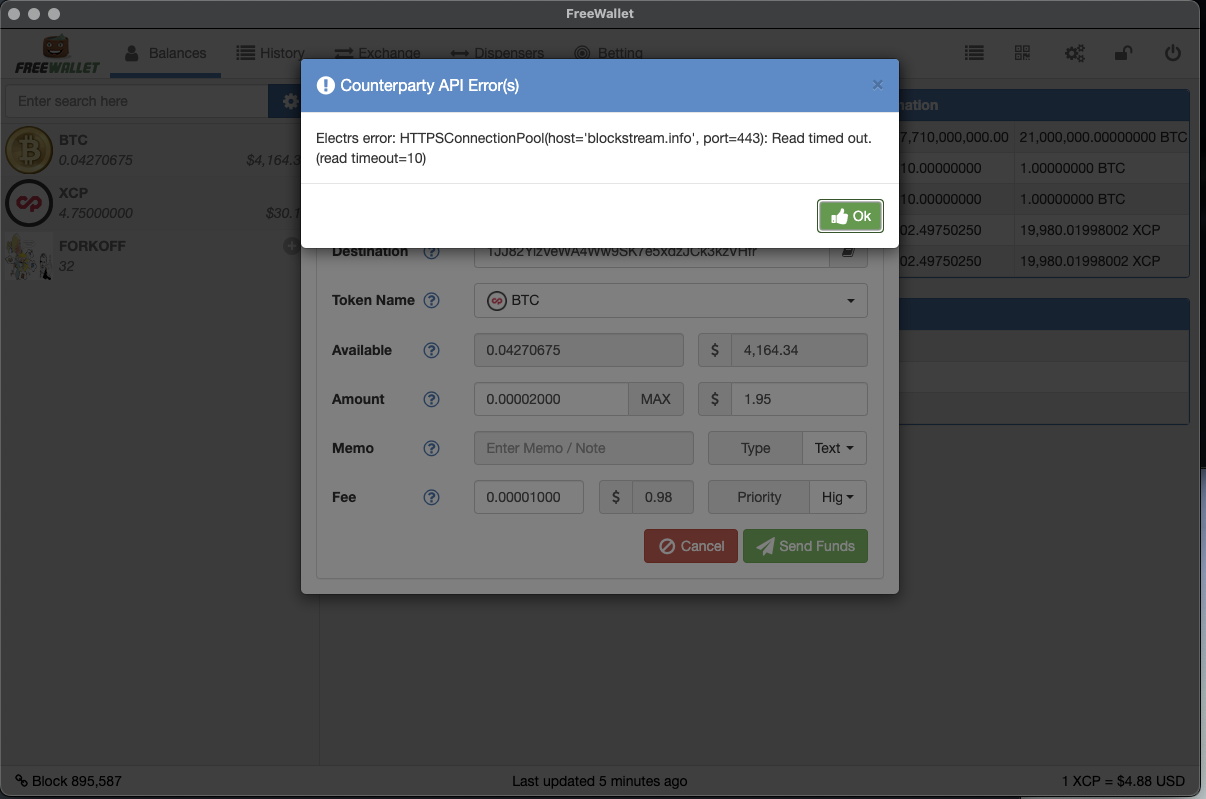Viewport: 1206px width, 799px height.
Task: Click the power logout icon
Action: [x=1173, y=54]
